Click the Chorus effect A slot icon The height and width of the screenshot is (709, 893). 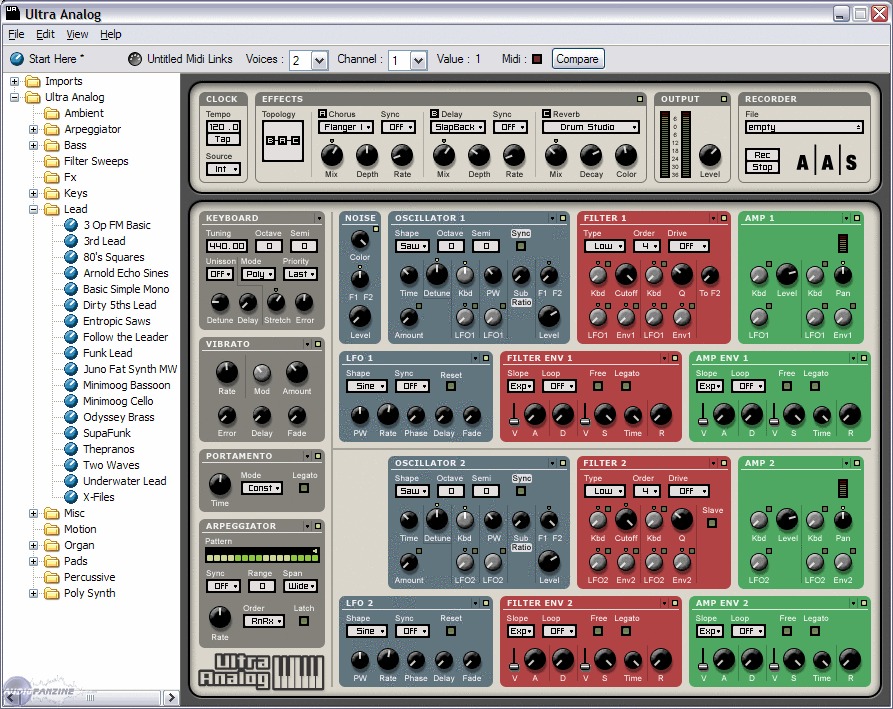[323, 114]
